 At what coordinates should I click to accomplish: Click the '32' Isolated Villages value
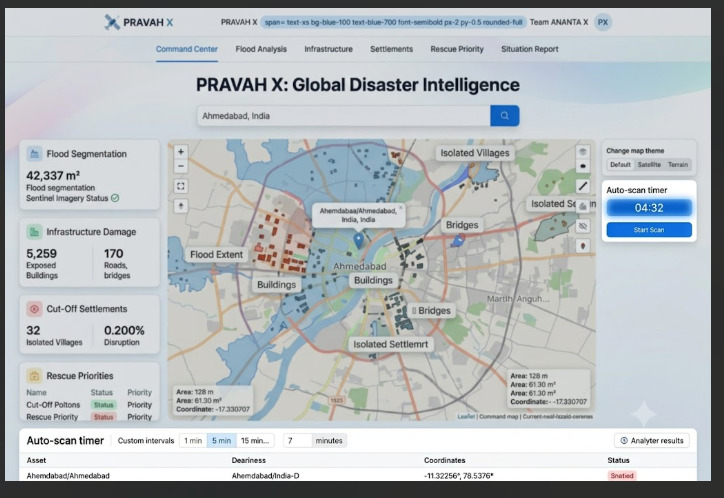(33, 330)
